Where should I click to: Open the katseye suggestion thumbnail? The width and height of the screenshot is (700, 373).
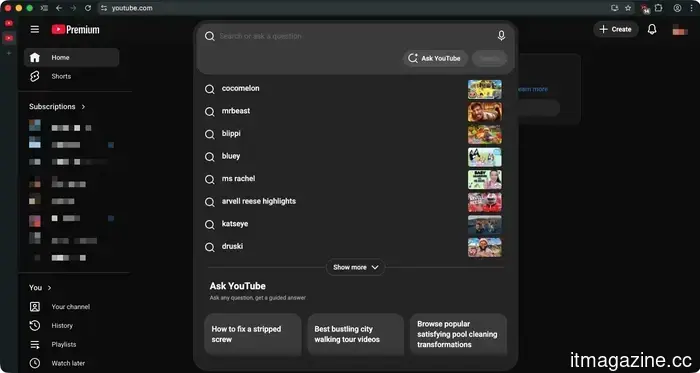coord(485,225)
